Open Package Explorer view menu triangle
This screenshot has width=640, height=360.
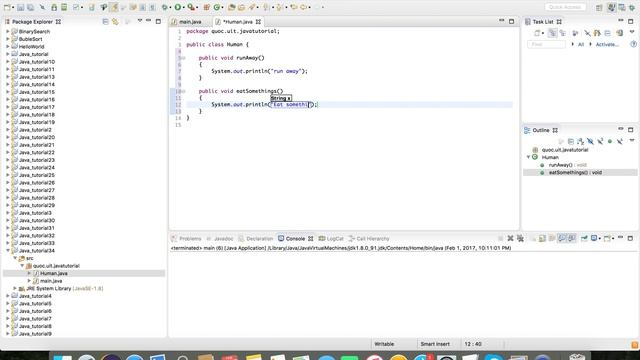click(x=140, y=21)
